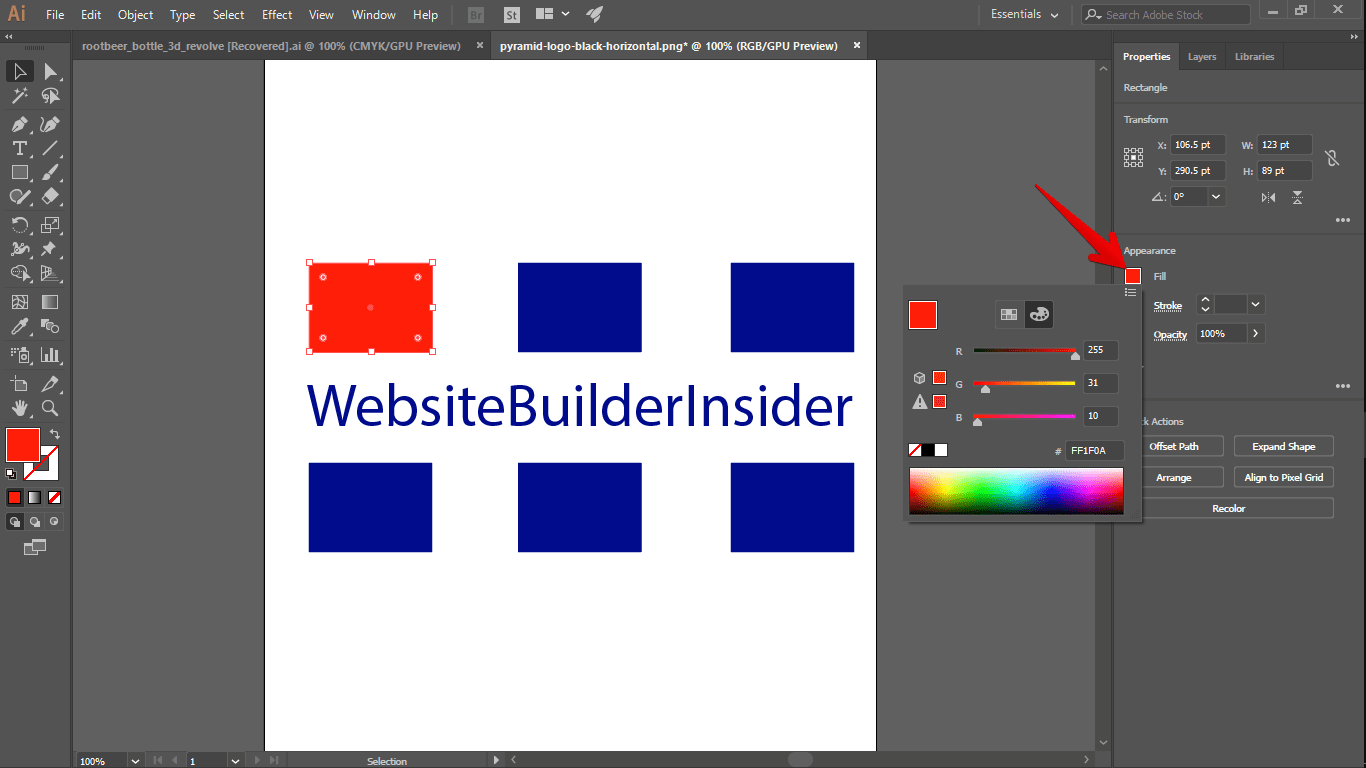This screenshot has height=768, width=1366.
Task: Select the Hand tool
Action: point(19,408)
